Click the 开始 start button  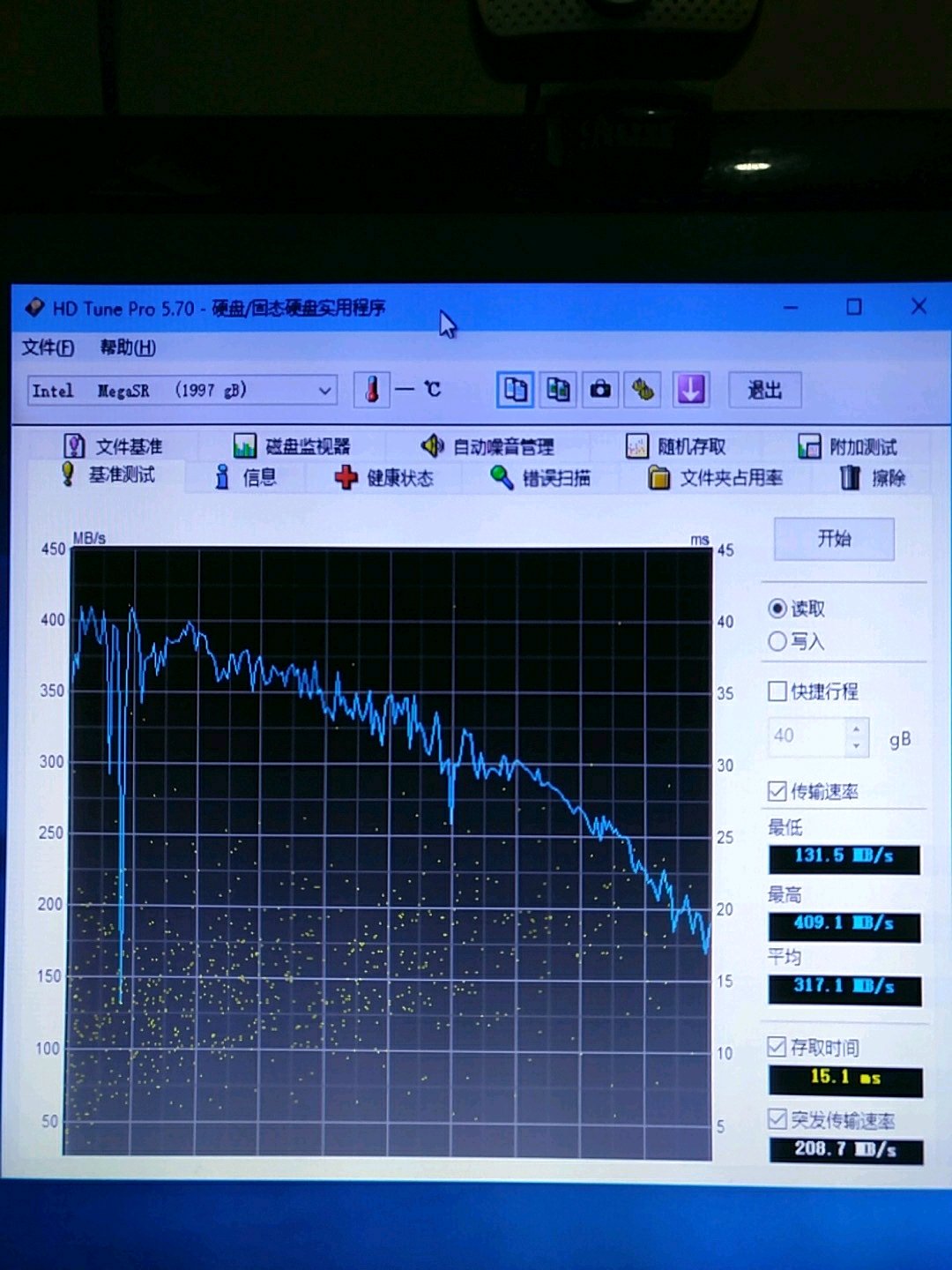click(834, 539)
